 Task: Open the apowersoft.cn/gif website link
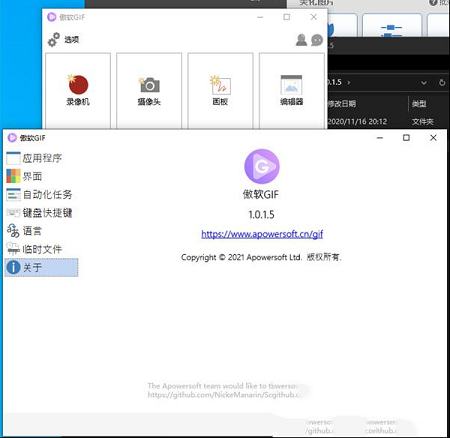(x=262, y=234)
